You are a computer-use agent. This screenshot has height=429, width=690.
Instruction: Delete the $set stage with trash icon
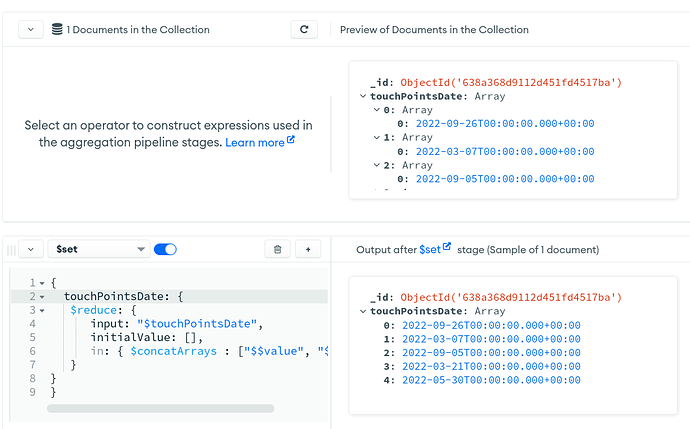pos(278,249)
